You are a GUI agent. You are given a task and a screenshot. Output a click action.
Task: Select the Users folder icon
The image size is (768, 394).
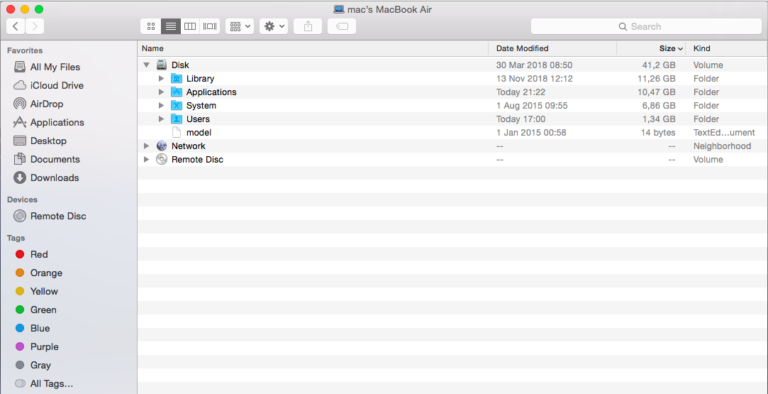(x=176, y=119)
